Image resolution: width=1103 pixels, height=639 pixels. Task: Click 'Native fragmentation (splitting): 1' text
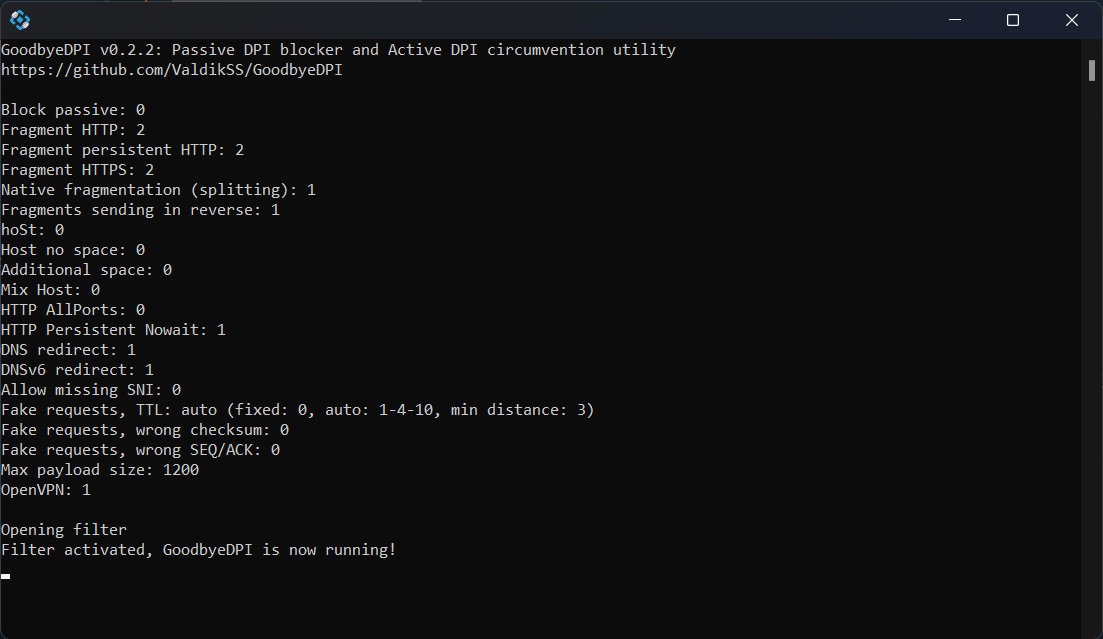(158, 190)
